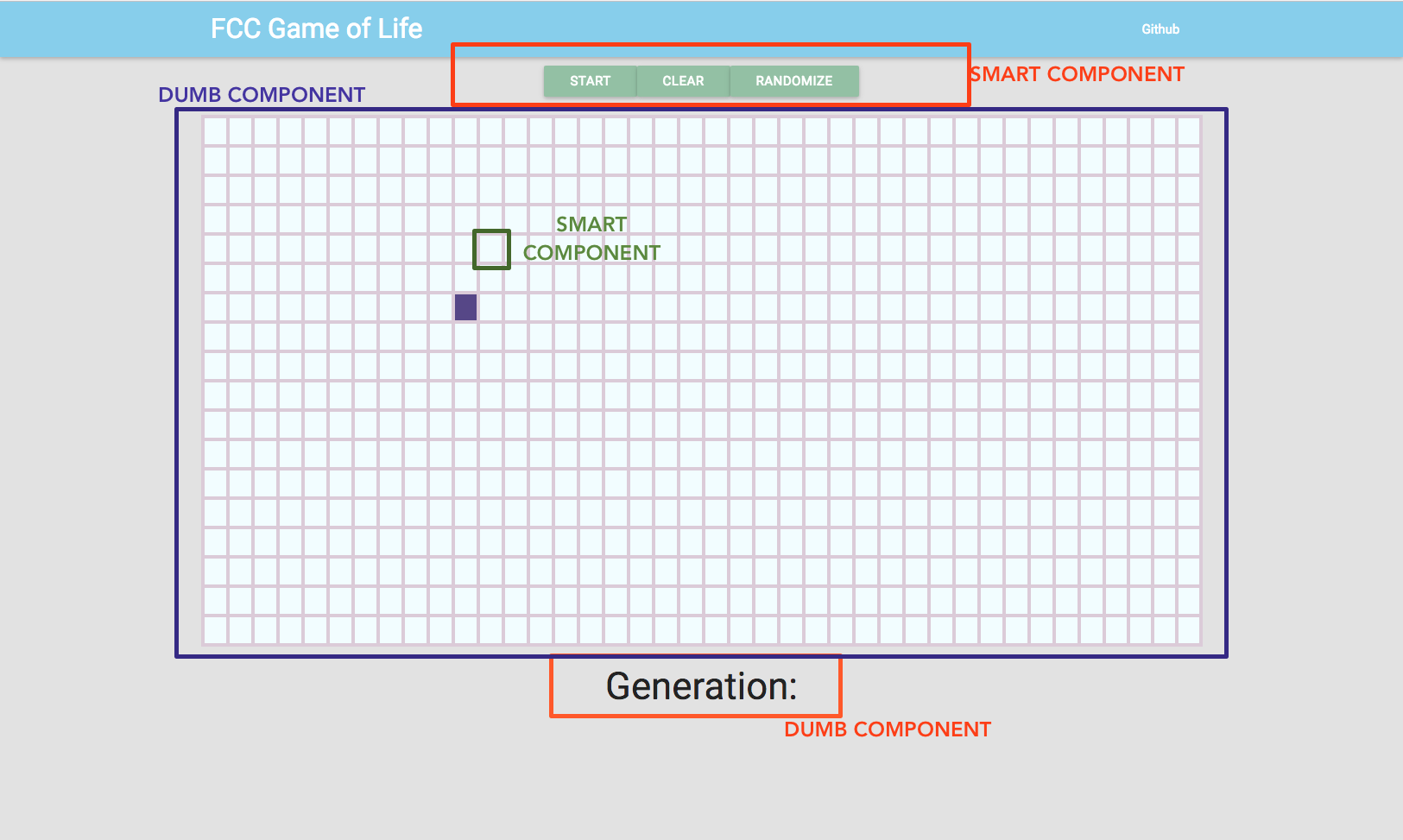The height and width of the screenshot is (840, 1403).
Task: Start the simulation with START button
Action: pyautogui.click(x=590, y=81)
